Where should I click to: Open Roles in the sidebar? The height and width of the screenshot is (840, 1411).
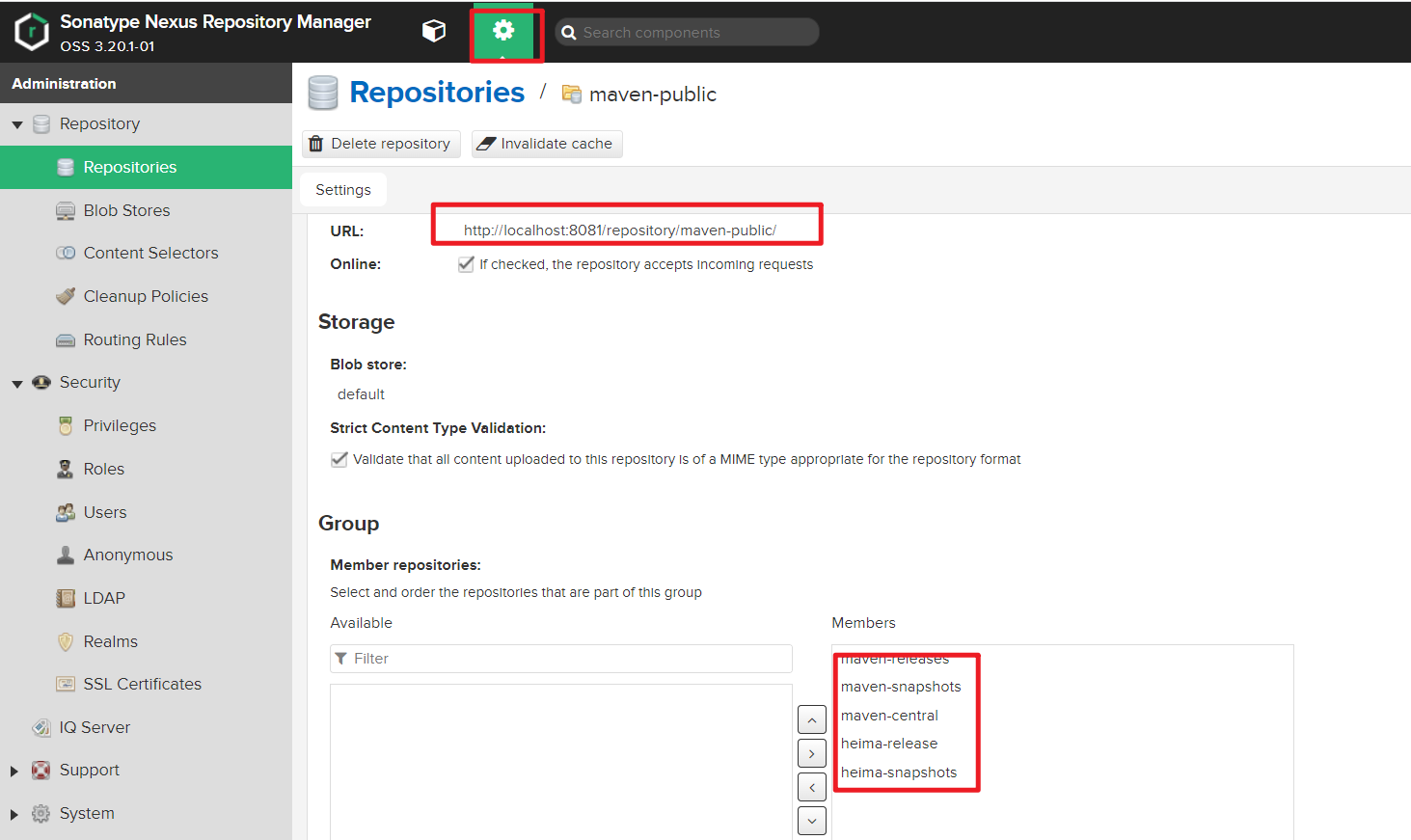coord(146,469)
